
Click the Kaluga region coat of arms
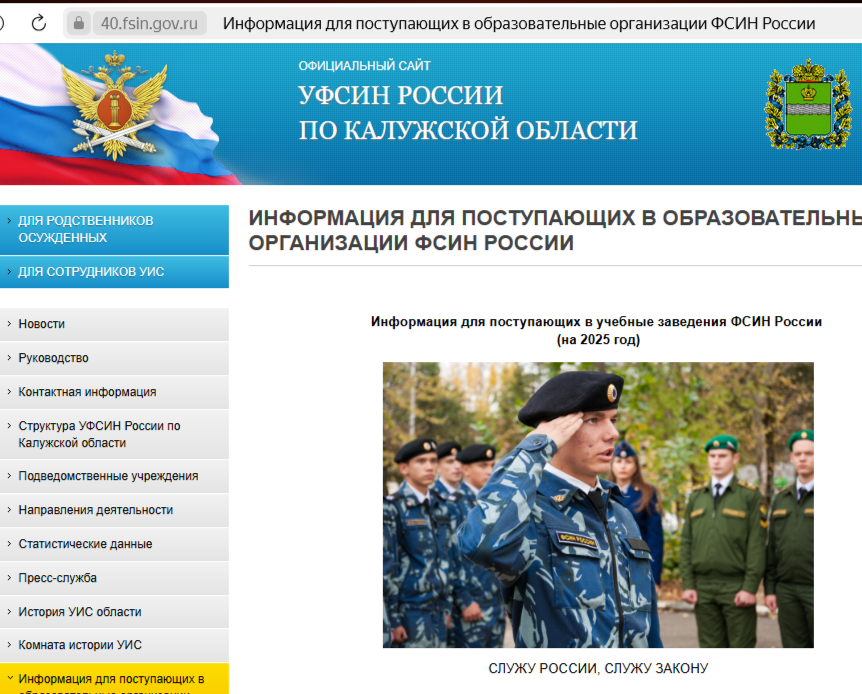(x=808, y=104)
